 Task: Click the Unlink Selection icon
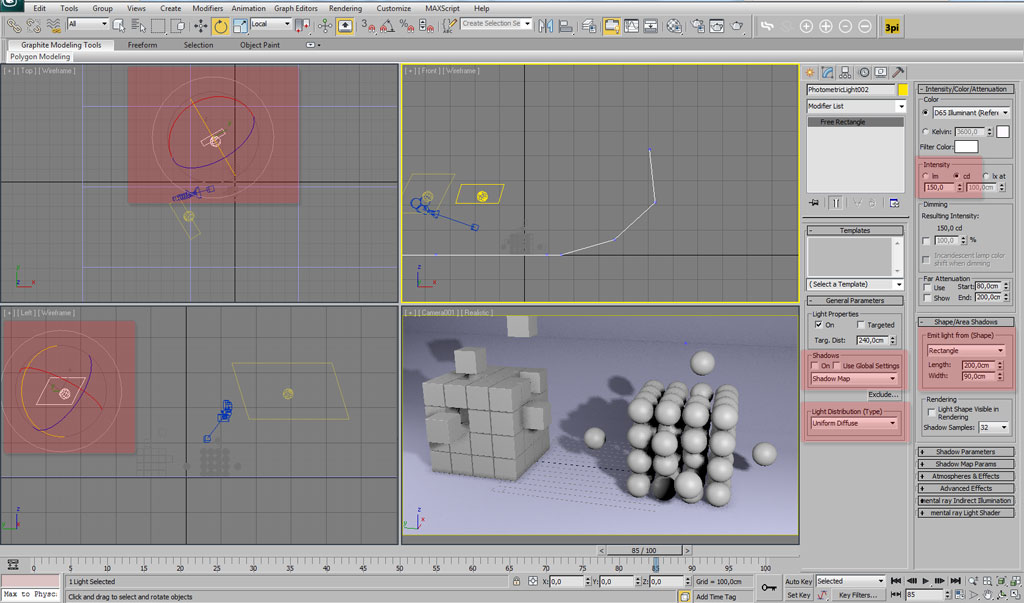(33, 26)
